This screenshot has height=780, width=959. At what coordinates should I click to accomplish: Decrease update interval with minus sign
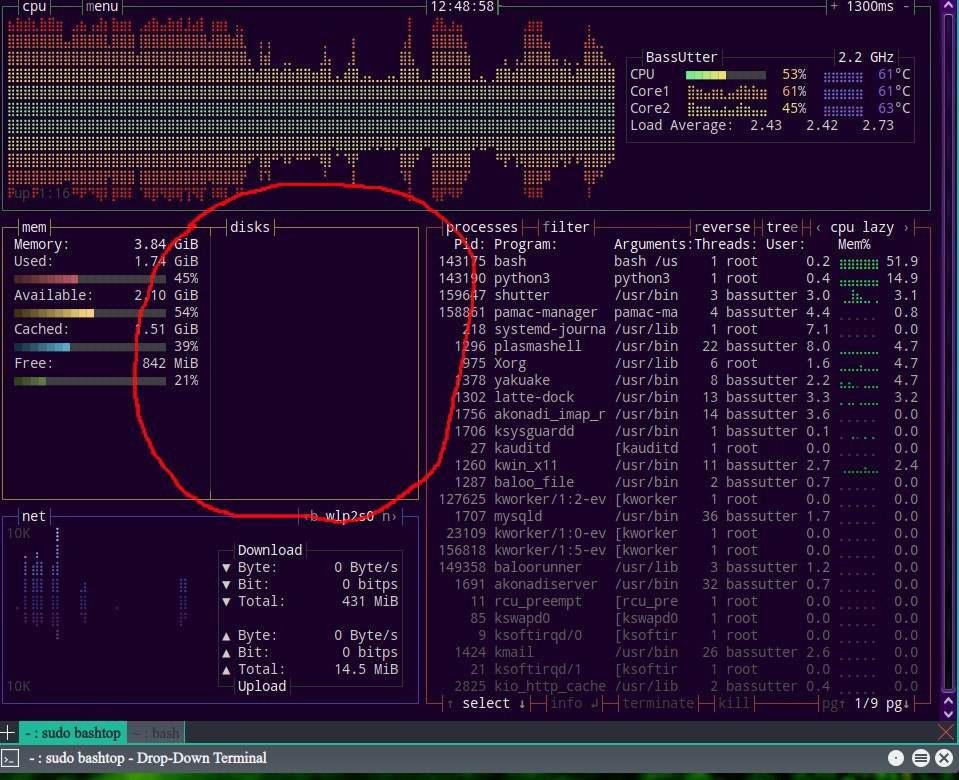pos(906,7)
